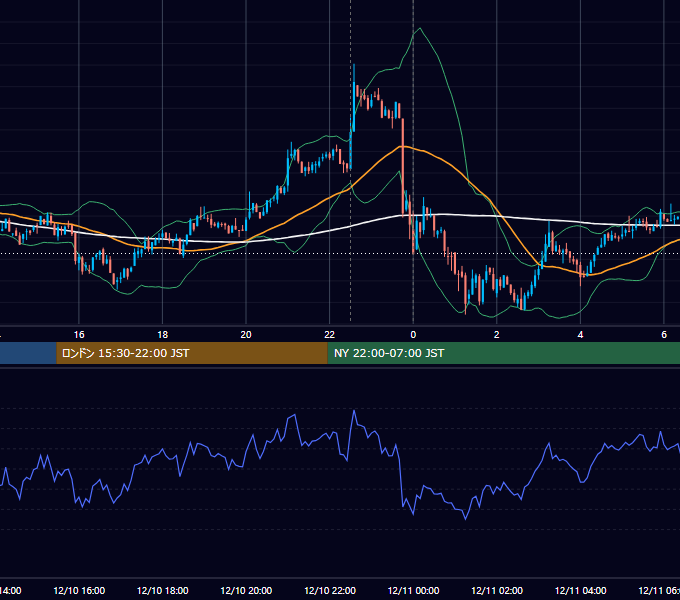Screen dimensions: 680x600
Task: Click the oscillator line peak after 22:00
Action: point(354,411)
